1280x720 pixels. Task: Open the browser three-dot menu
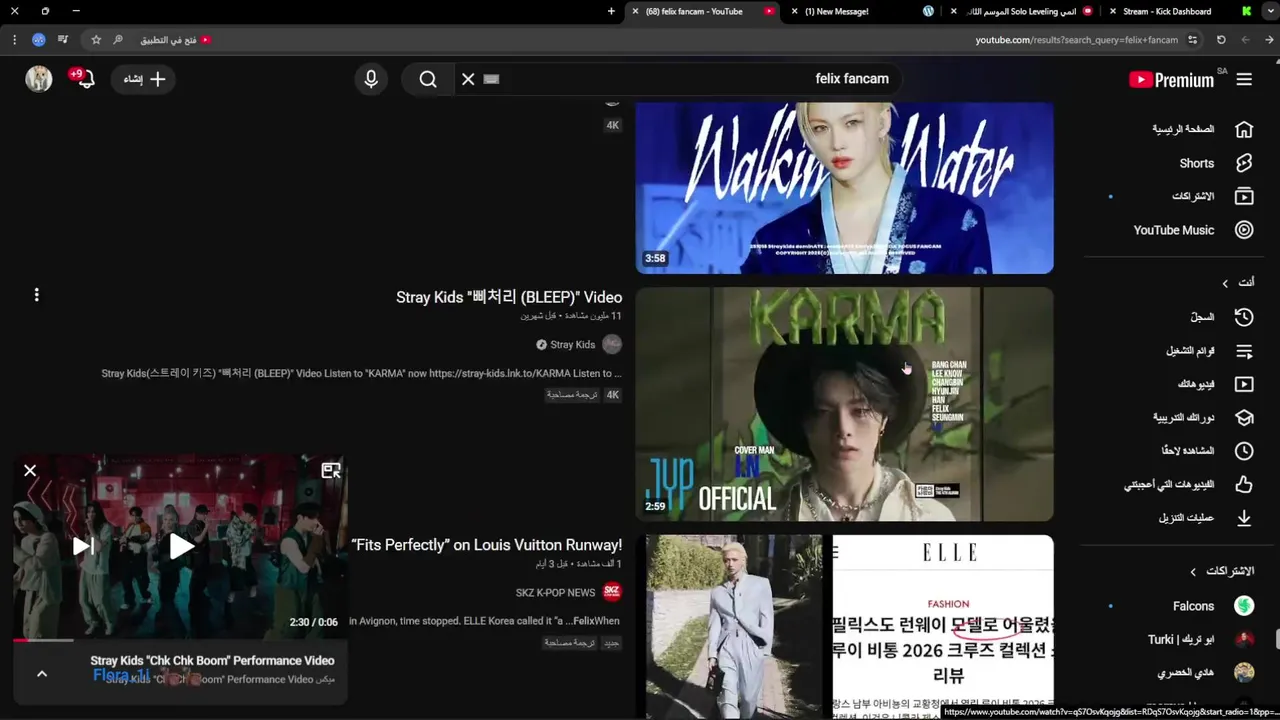tap(14, 40)
